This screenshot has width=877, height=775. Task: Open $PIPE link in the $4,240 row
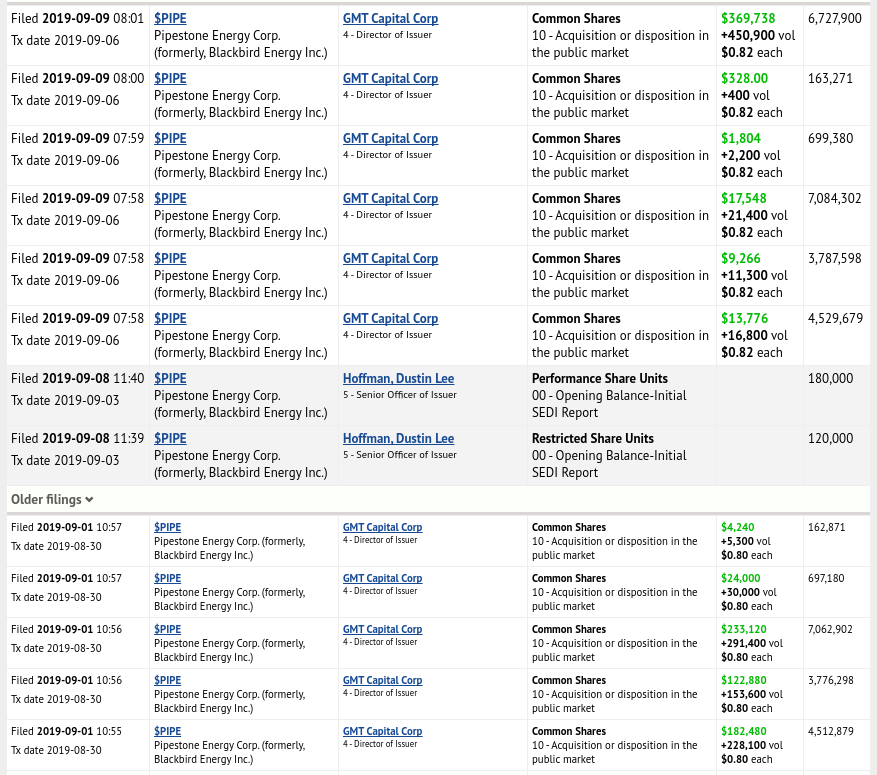(167, 527)
